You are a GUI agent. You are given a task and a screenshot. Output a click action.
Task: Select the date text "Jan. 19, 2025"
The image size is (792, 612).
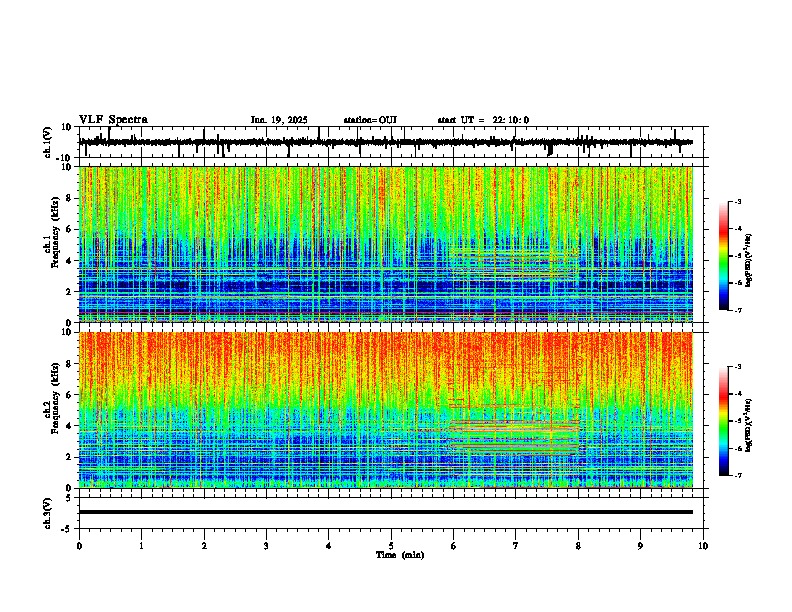pos(279,120)
